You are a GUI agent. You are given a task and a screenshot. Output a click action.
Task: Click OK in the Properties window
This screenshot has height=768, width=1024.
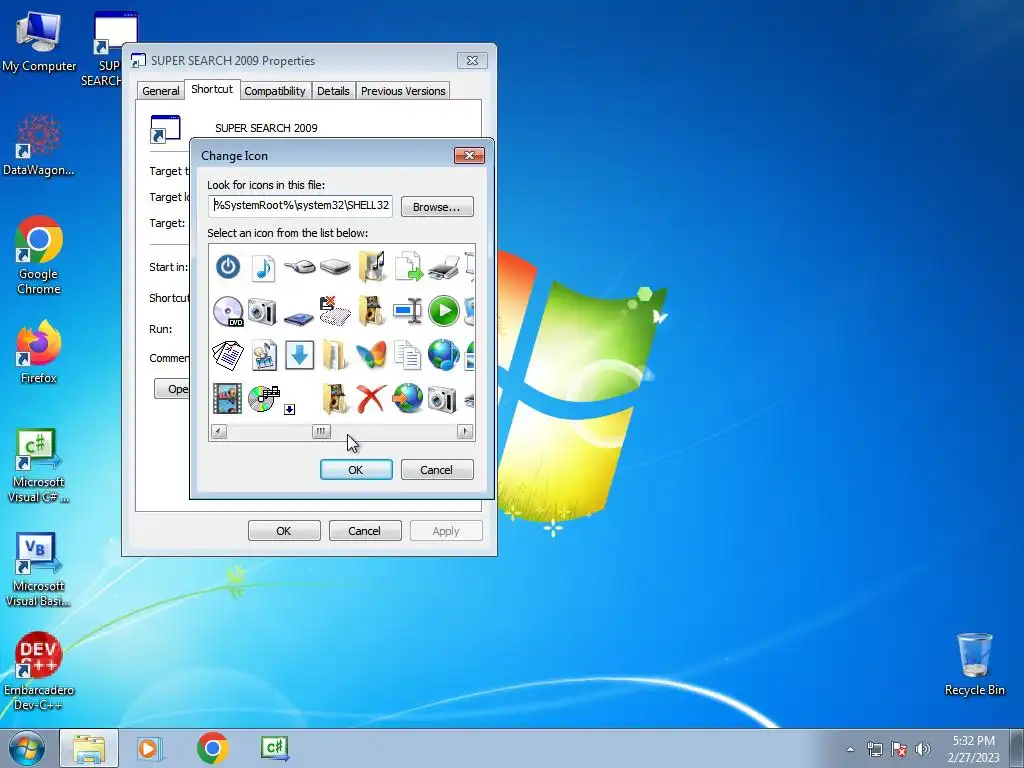click(284, 531)
